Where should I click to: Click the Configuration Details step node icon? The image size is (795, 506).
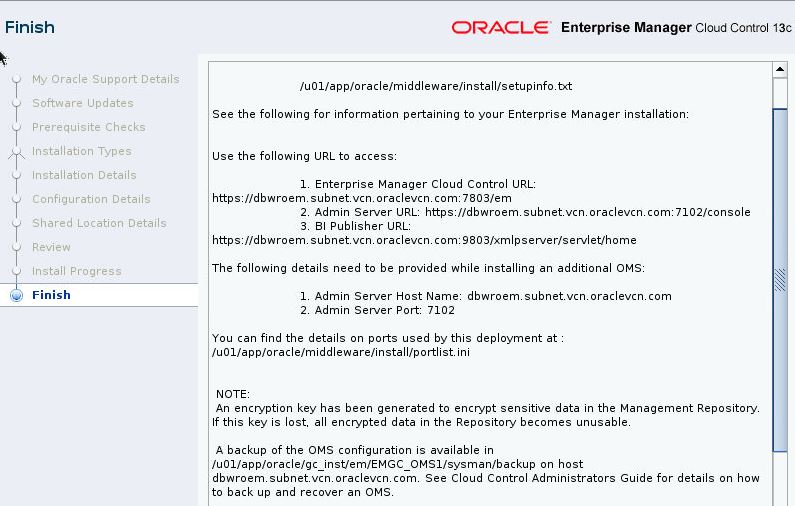[x=16, y=200]
